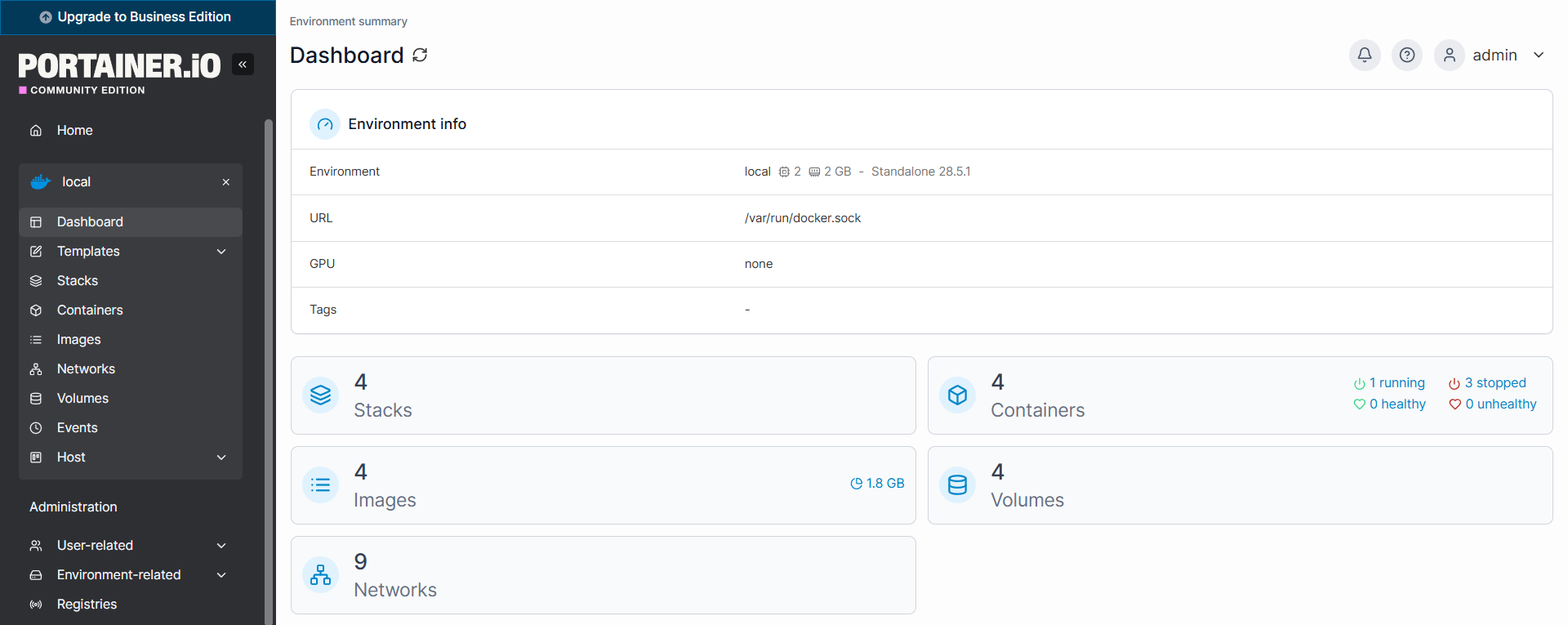Click the round Stacks tile icon

(x=321, y=395)
